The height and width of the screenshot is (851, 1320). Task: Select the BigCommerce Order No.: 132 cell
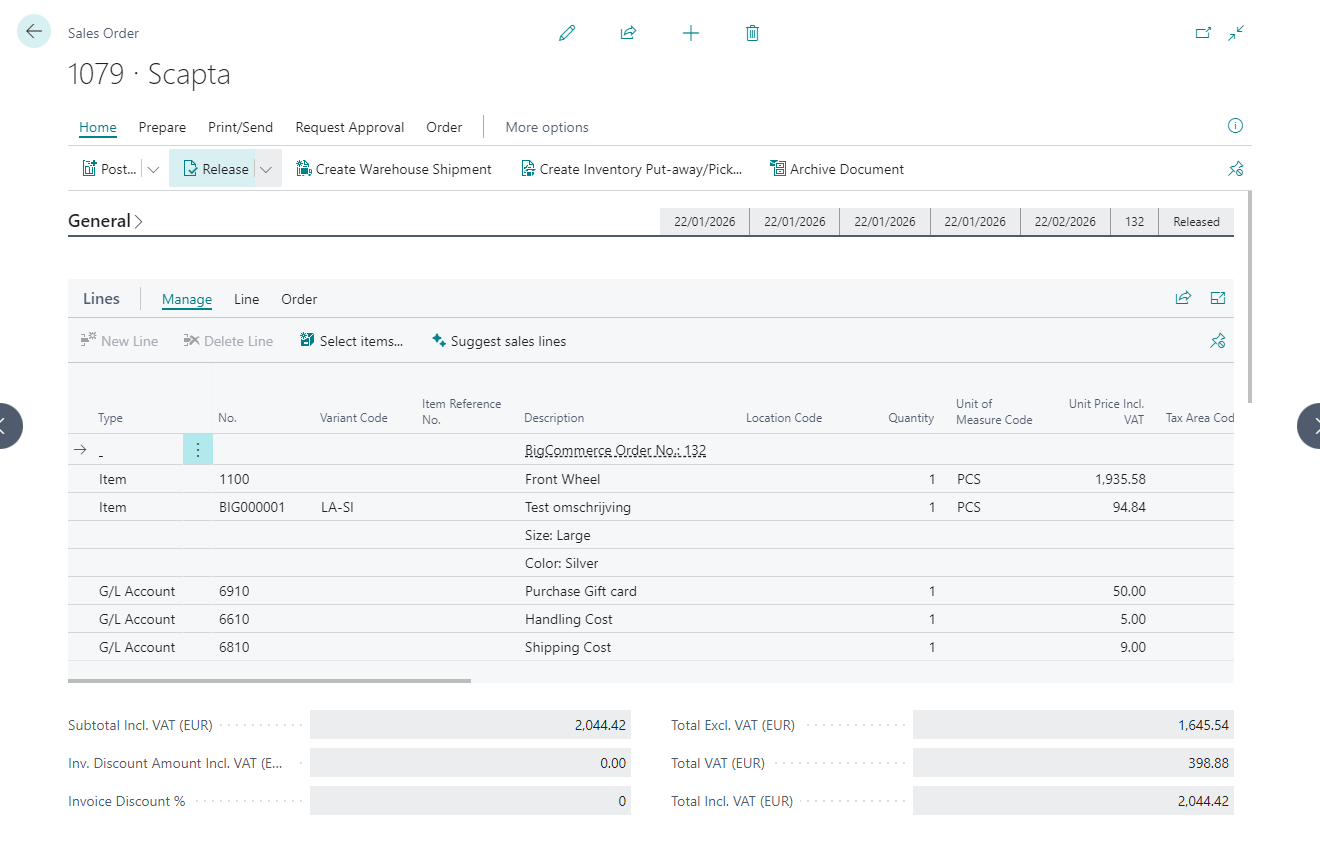[616, 450]
